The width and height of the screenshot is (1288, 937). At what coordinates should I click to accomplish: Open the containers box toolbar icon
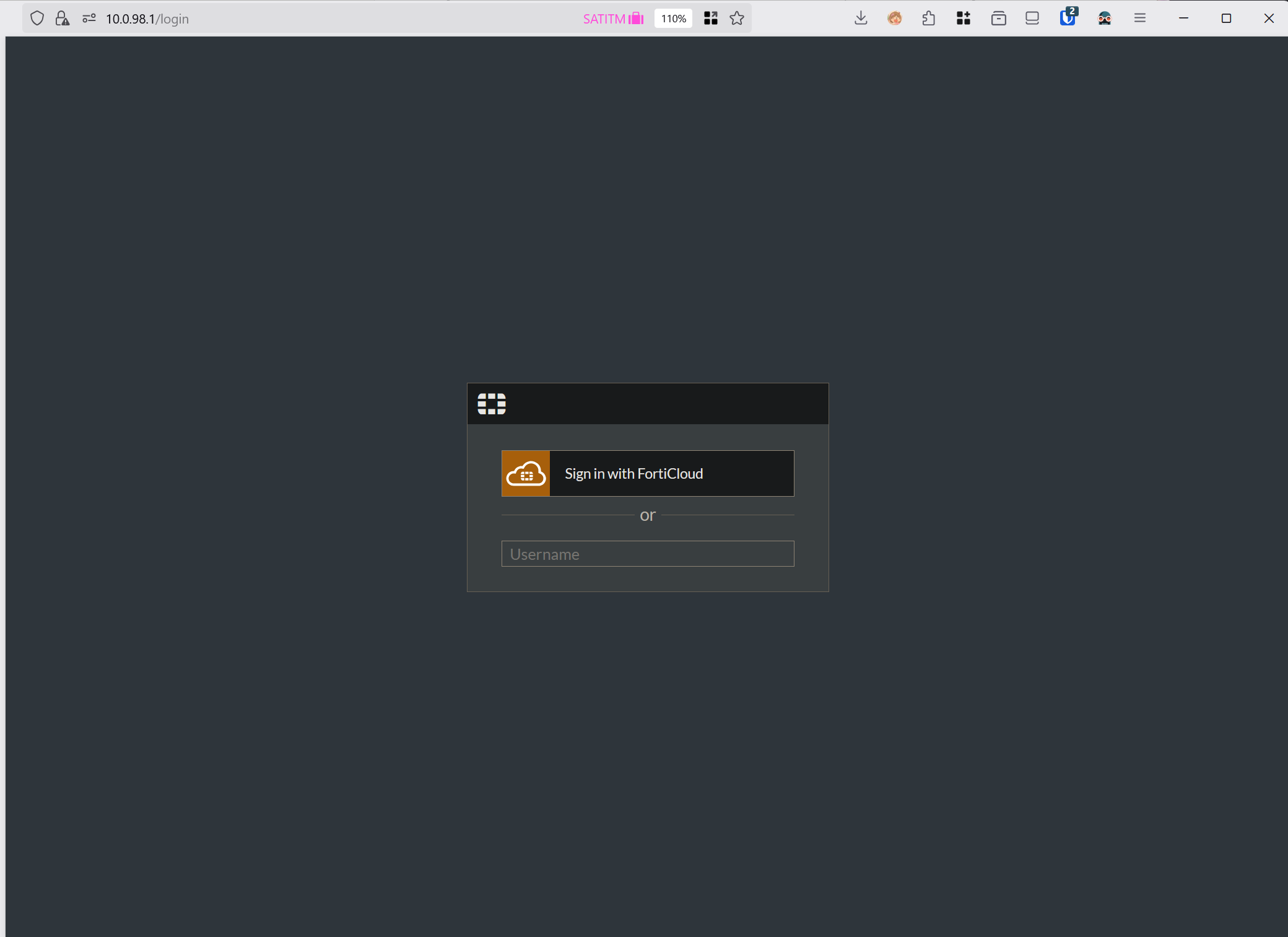tap(998, 19)
